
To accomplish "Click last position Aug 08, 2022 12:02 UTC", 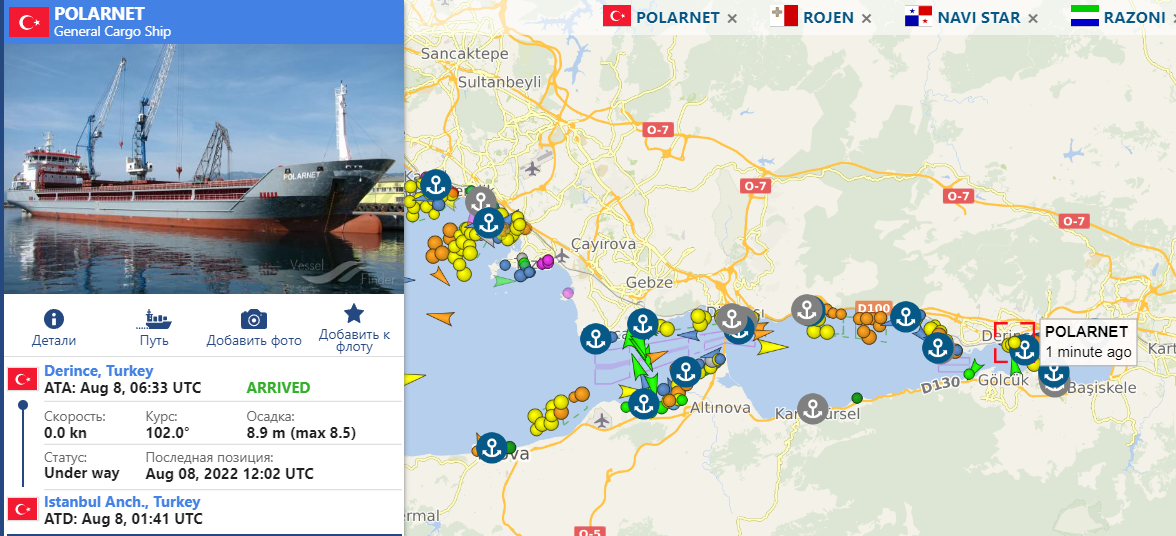I will 230,474.
